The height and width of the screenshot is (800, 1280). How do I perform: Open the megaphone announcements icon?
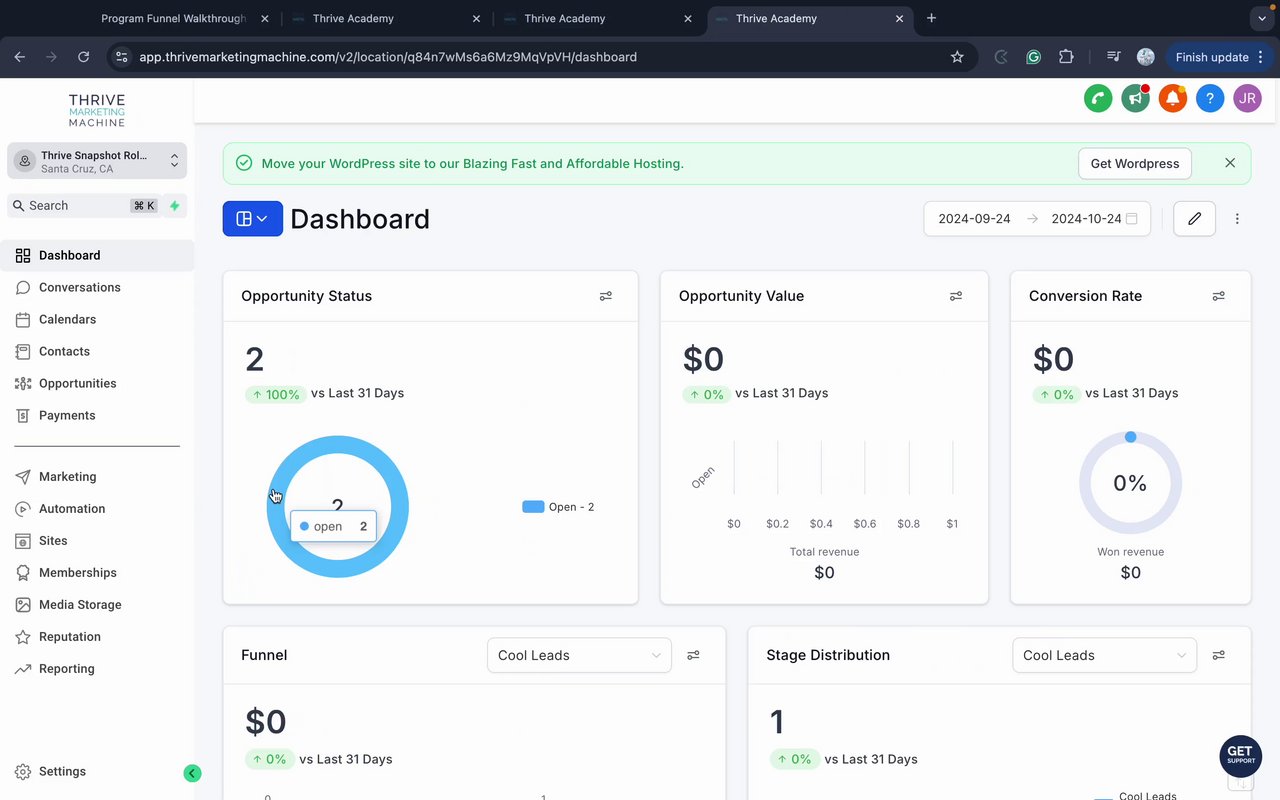pyautogui.click(x=1135, y=98)
